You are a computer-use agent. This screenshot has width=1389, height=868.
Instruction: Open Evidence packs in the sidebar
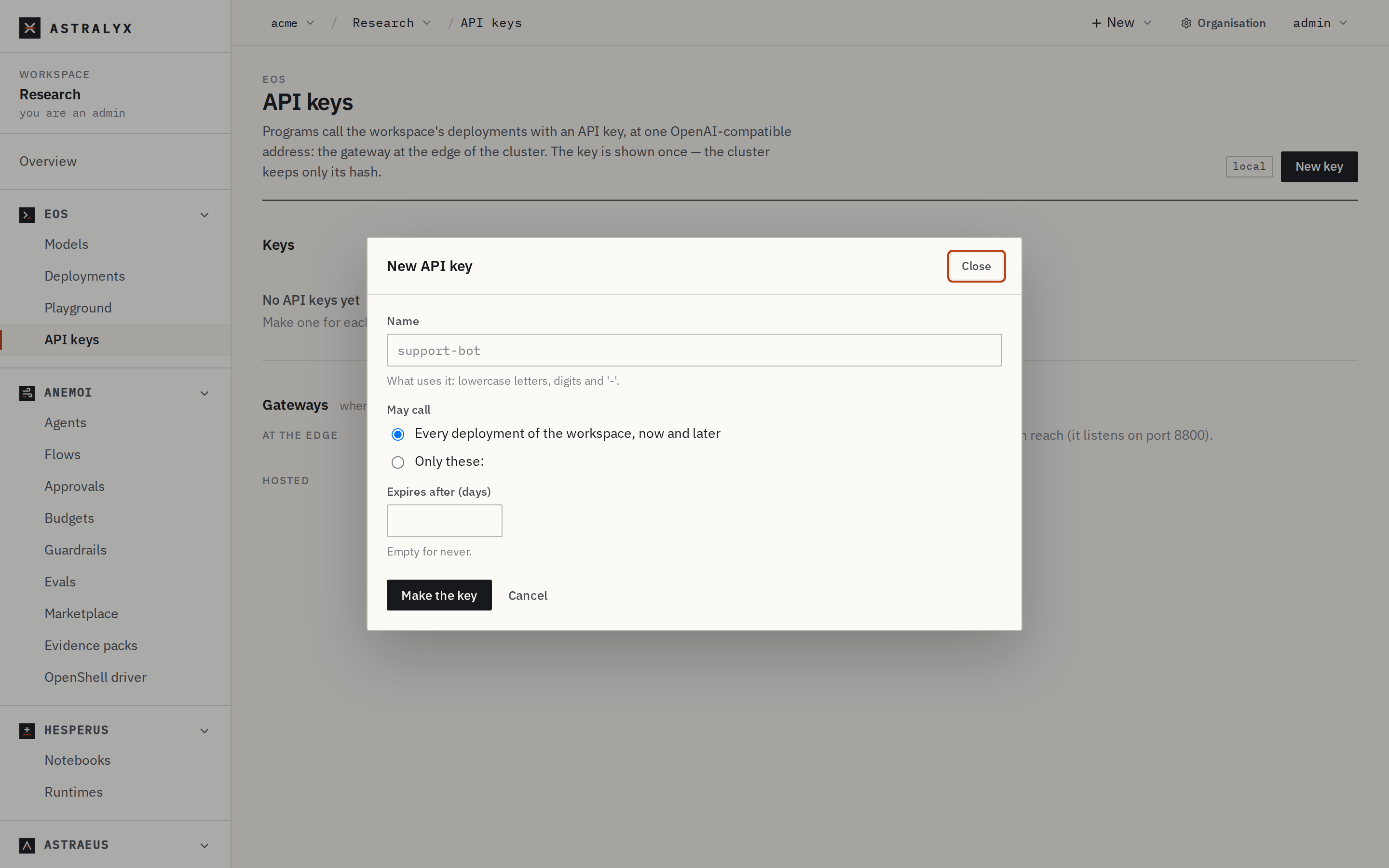91,645
